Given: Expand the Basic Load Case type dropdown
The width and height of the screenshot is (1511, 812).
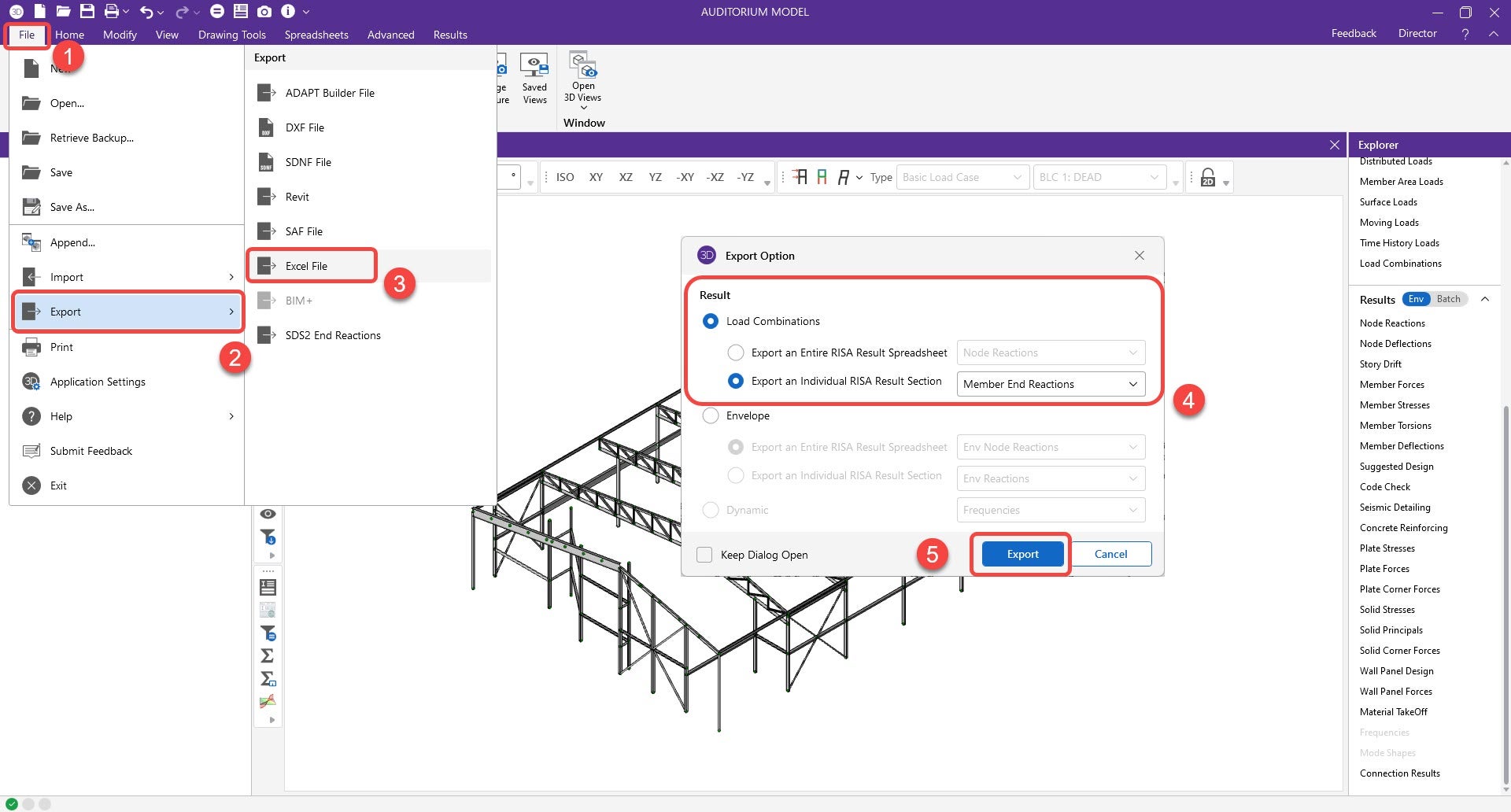Looking at the screenshot, I should point(962,178).
